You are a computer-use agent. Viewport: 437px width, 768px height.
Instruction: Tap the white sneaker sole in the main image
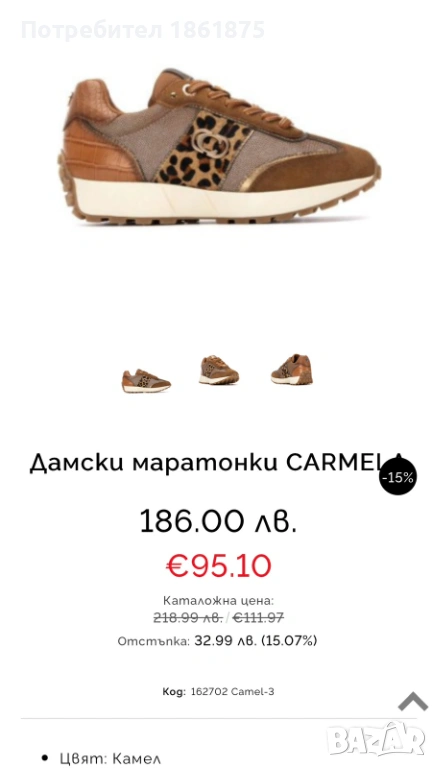click(220, 196)
